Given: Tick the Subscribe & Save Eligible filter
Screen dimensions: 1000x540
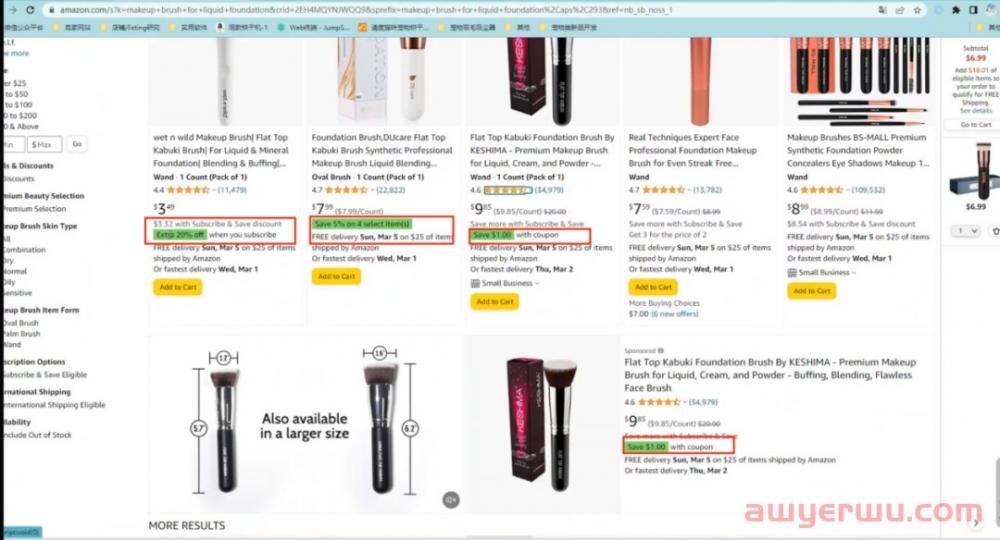Looking at the screenshot, I should 45,375.
